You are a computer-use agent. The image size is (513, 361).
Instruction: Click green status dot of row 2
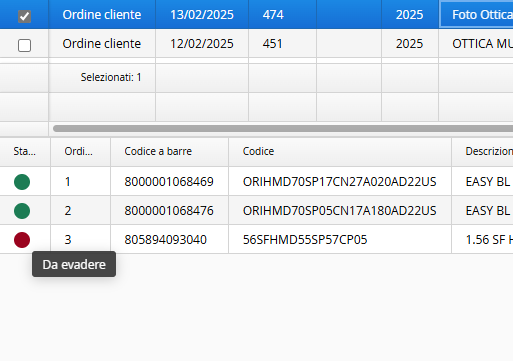click(x=22, y=211)
